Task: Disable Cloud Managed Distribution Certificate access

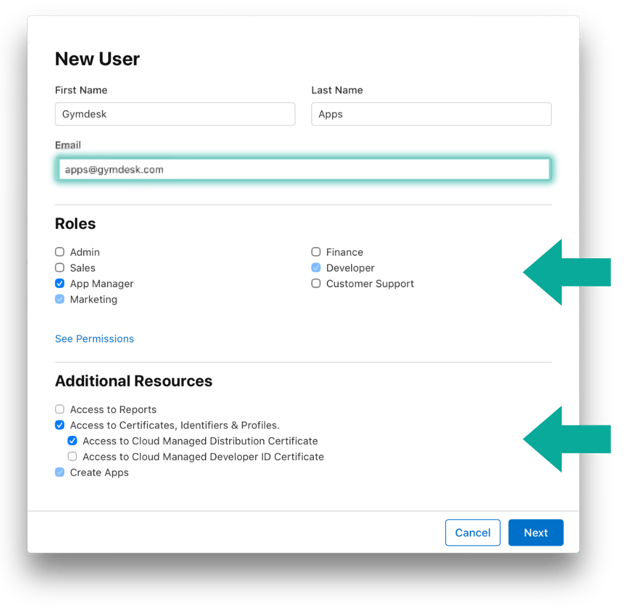Action: point(72,441)
